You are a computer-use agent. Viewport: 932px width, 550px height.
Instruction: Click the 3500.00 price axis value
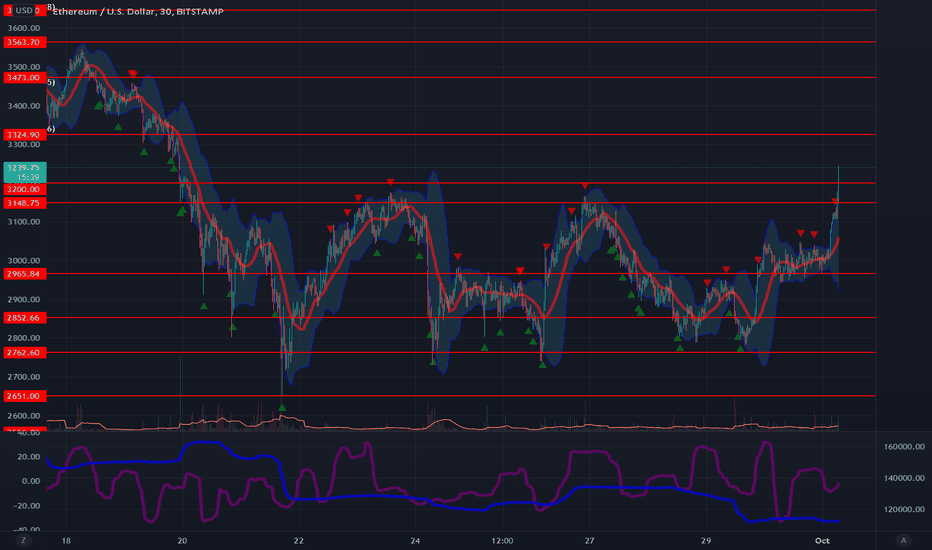click(x=24, y=67)
